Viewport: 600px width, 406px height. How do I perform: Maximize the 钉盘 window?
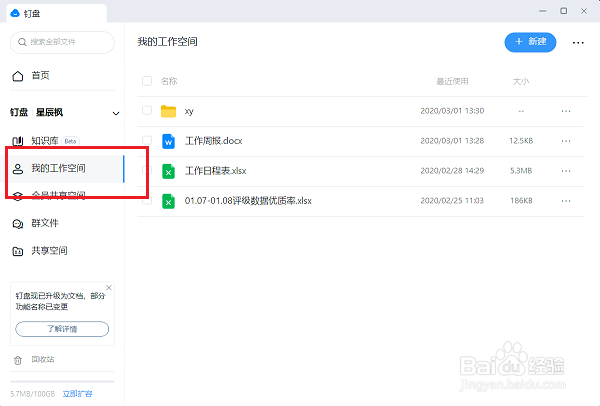[x=563, y=11]
